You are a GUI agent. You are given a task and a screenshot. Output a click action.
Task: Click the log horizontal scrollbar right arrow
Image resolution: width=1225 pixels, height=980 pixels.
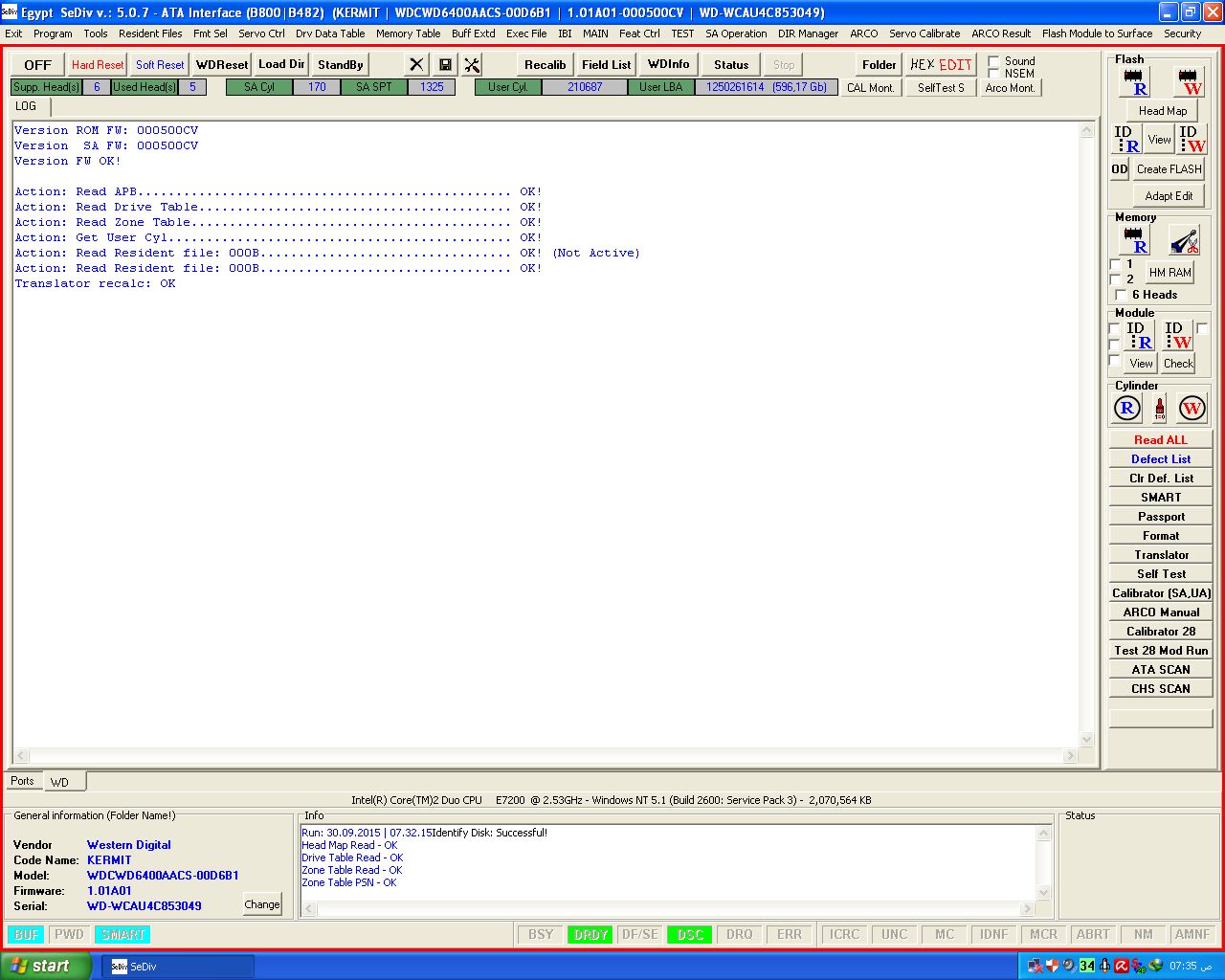[x=1071, y=756]
